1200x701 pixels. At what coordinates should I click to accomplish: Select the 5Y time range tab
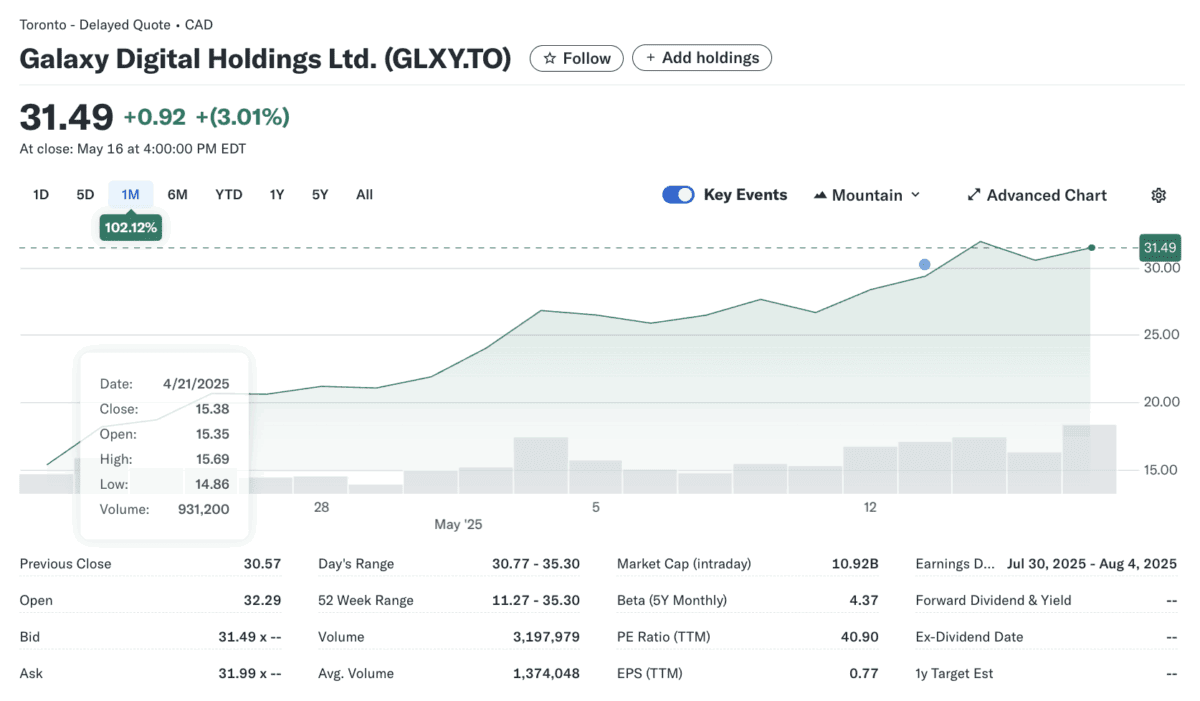click(x=320, y=195)
